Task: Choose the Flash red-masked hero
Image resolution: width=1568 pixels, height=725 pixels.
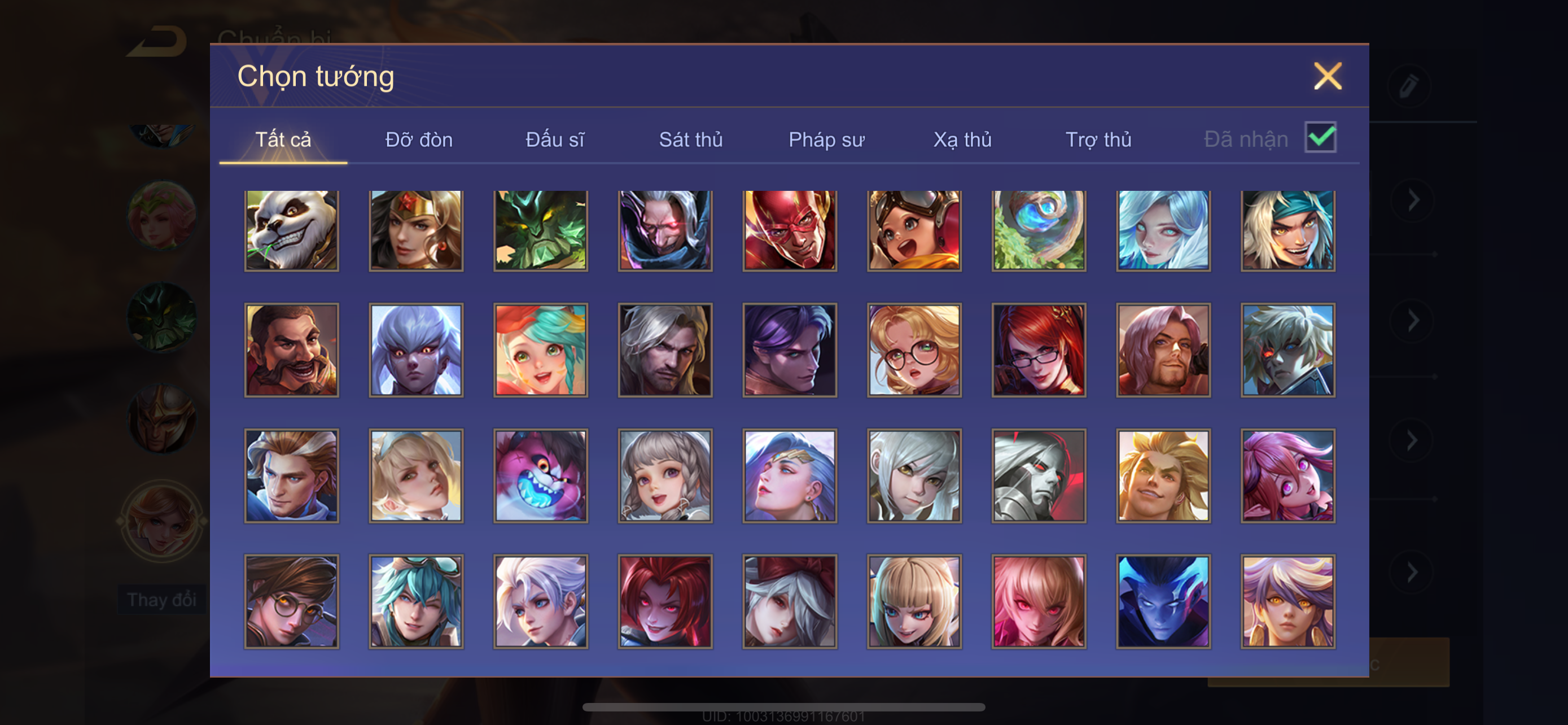Action: pos(790,231)
